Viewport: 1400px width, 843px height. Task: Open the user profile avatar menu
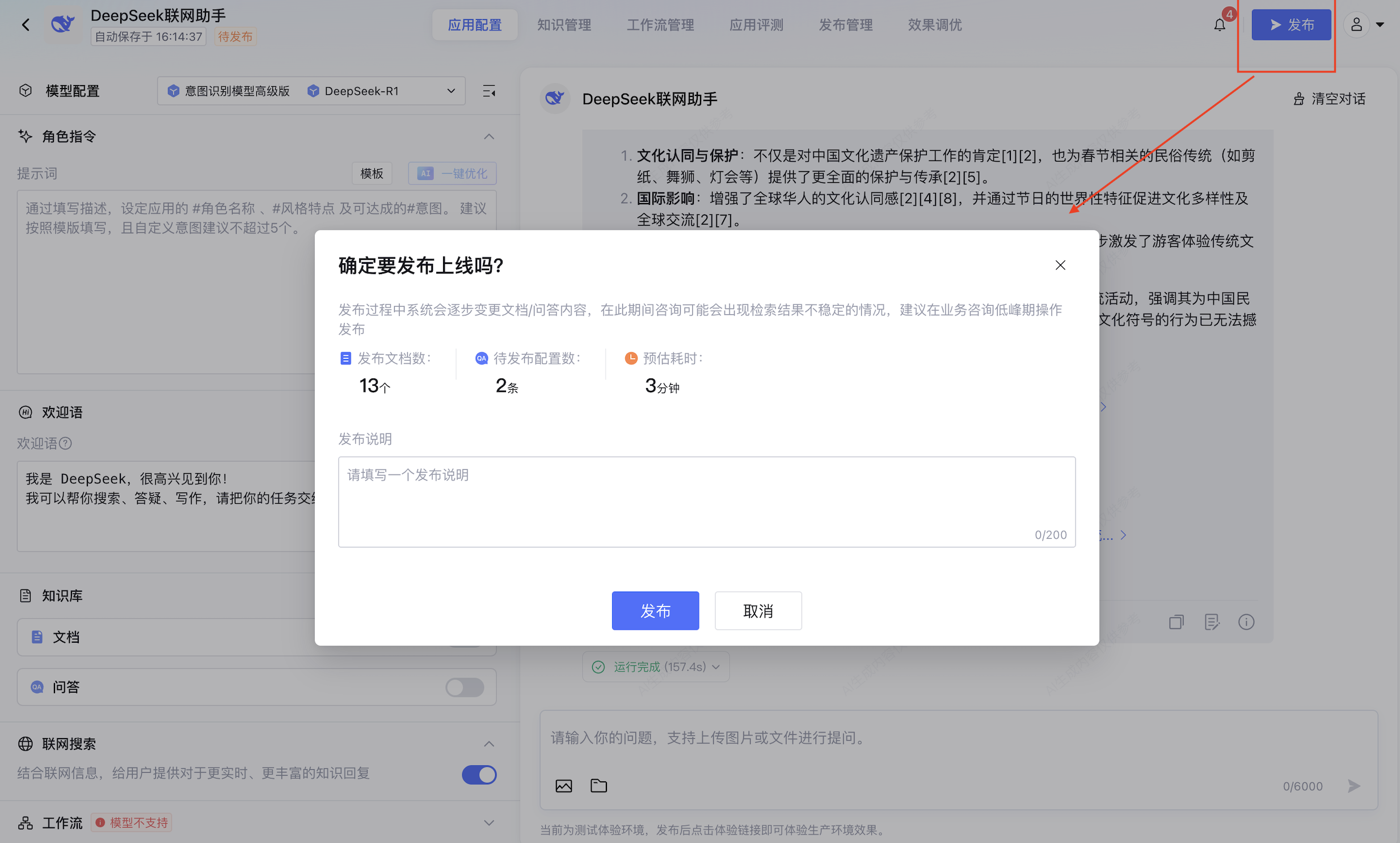(1356, 24)
